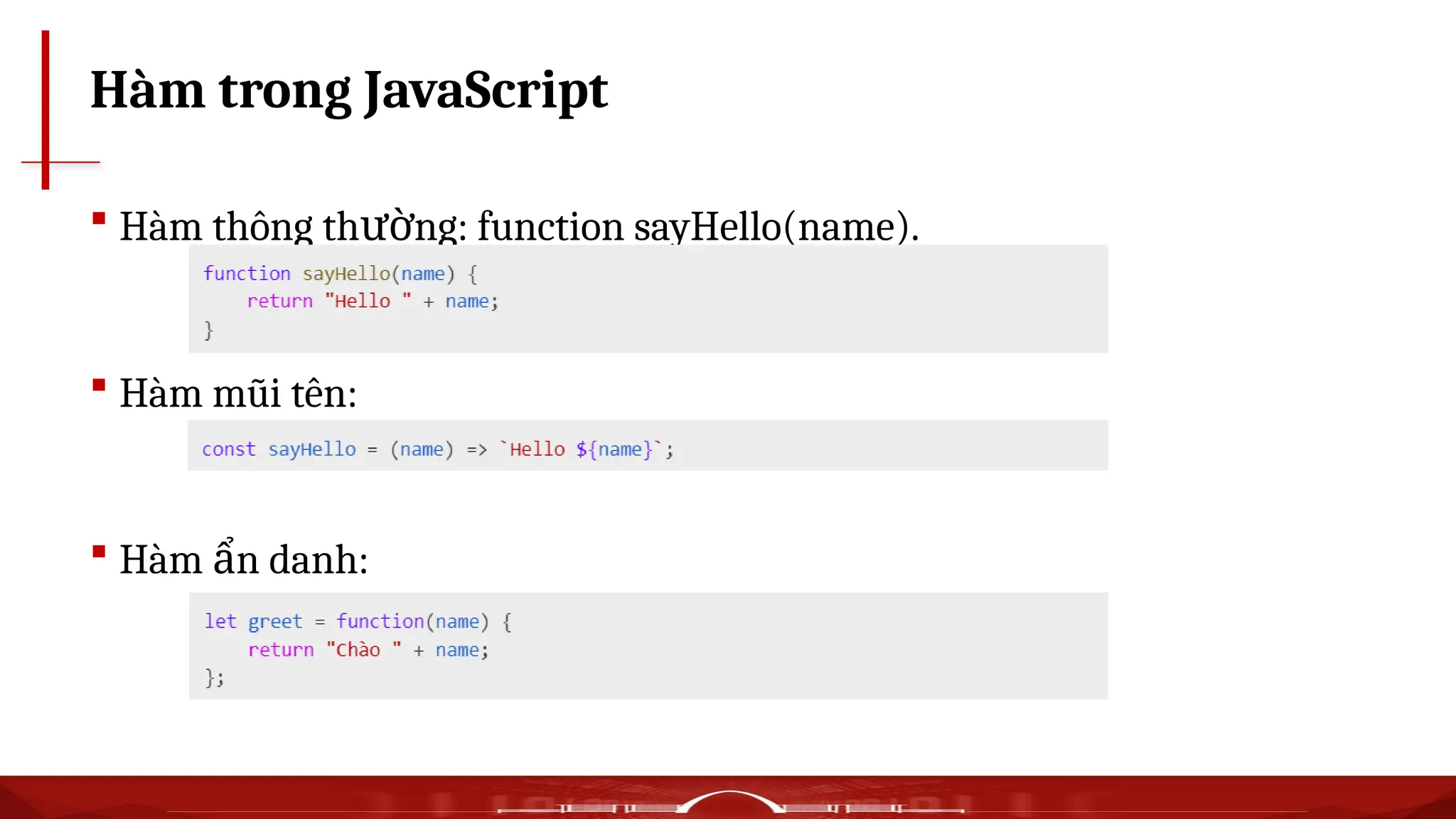This screenshot has width=1456, height=819.
Task: Click the slide title 'Hàm trong JavaScript'
Action: [x=349, y=91]
